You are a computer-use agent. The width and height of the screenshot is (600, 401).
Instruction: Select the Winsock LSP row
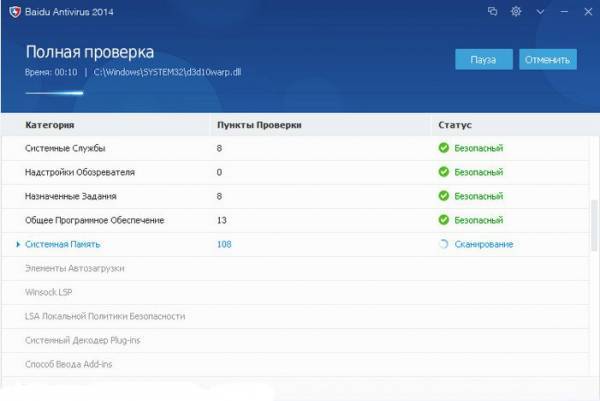pos(295,292)
